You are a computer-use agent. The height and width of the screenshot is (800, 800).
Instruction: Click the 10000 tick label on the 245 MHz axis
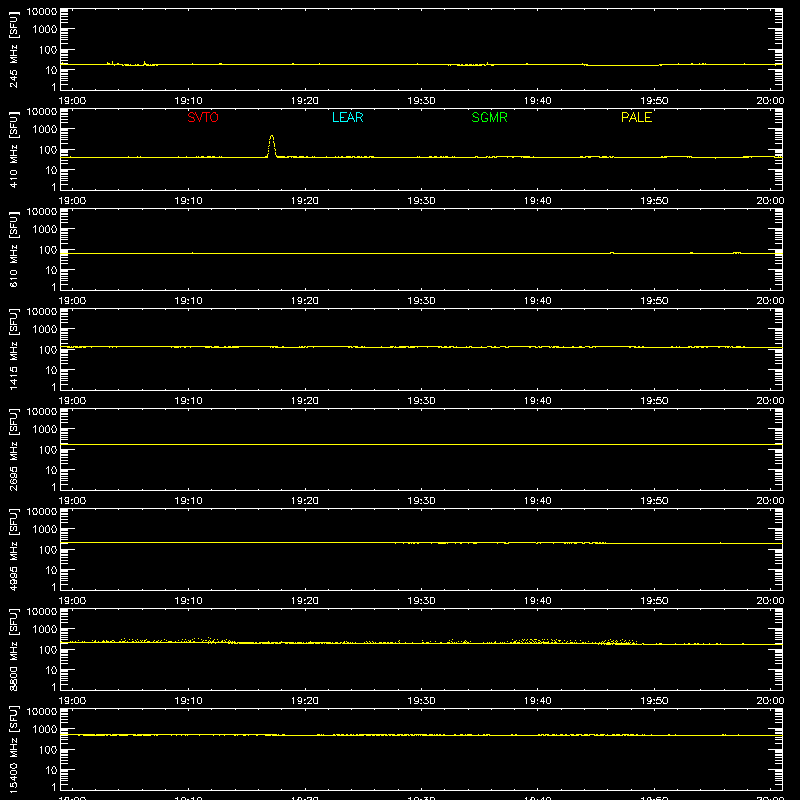tap(42, 12)
